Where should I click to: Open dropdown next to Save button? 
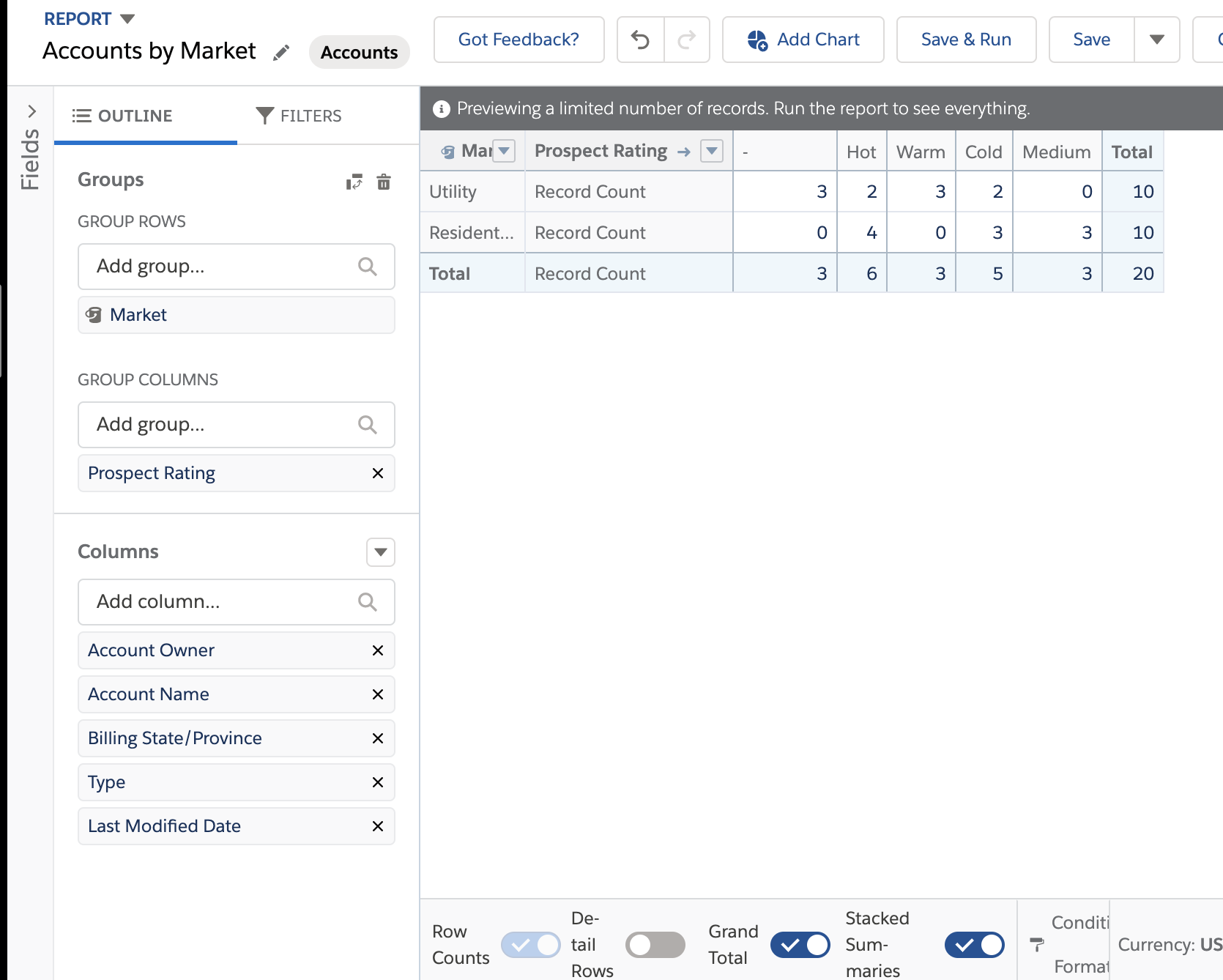coord(1157,40)
